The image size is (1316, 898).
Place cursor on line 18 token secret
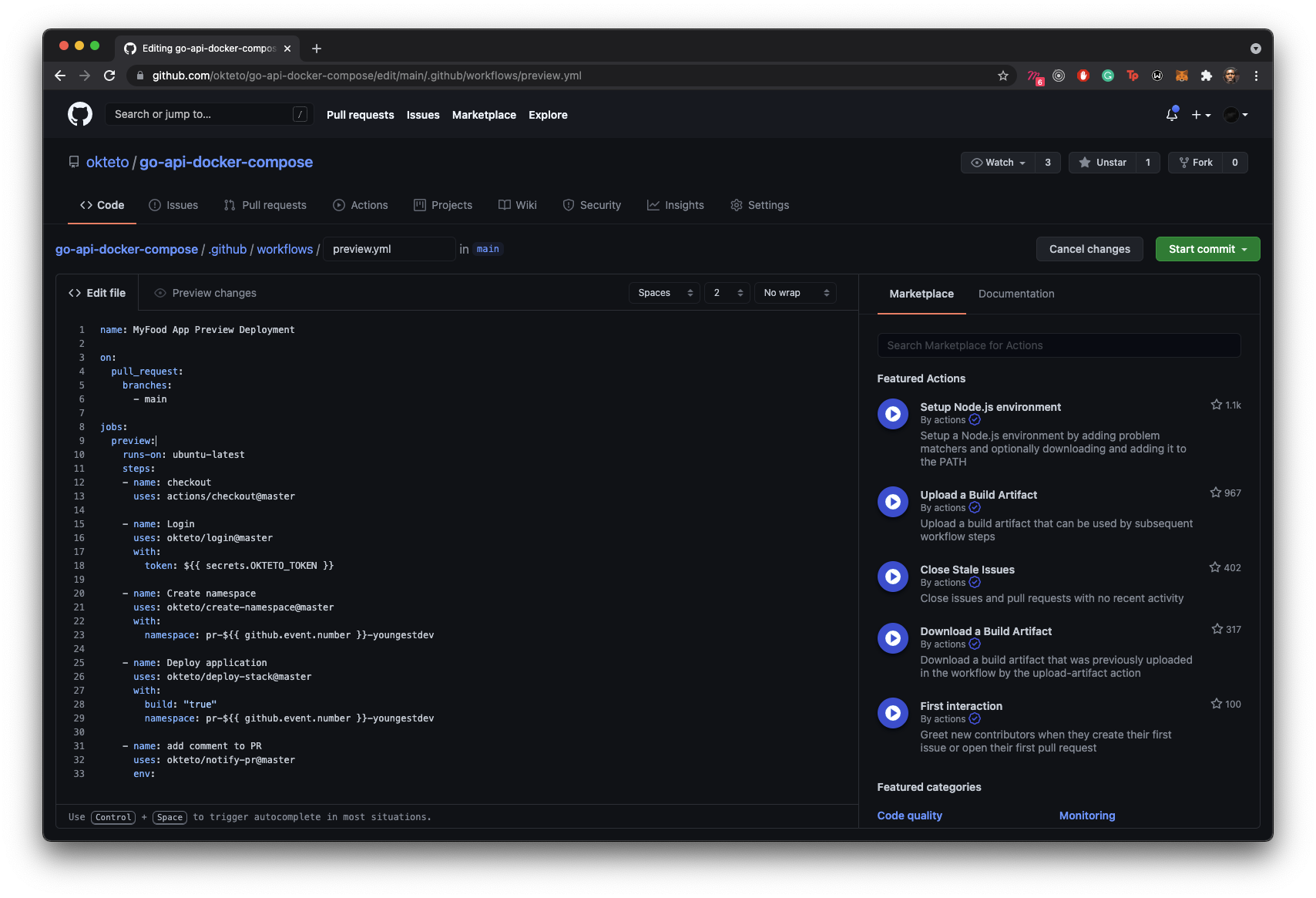tap(258, 566)
